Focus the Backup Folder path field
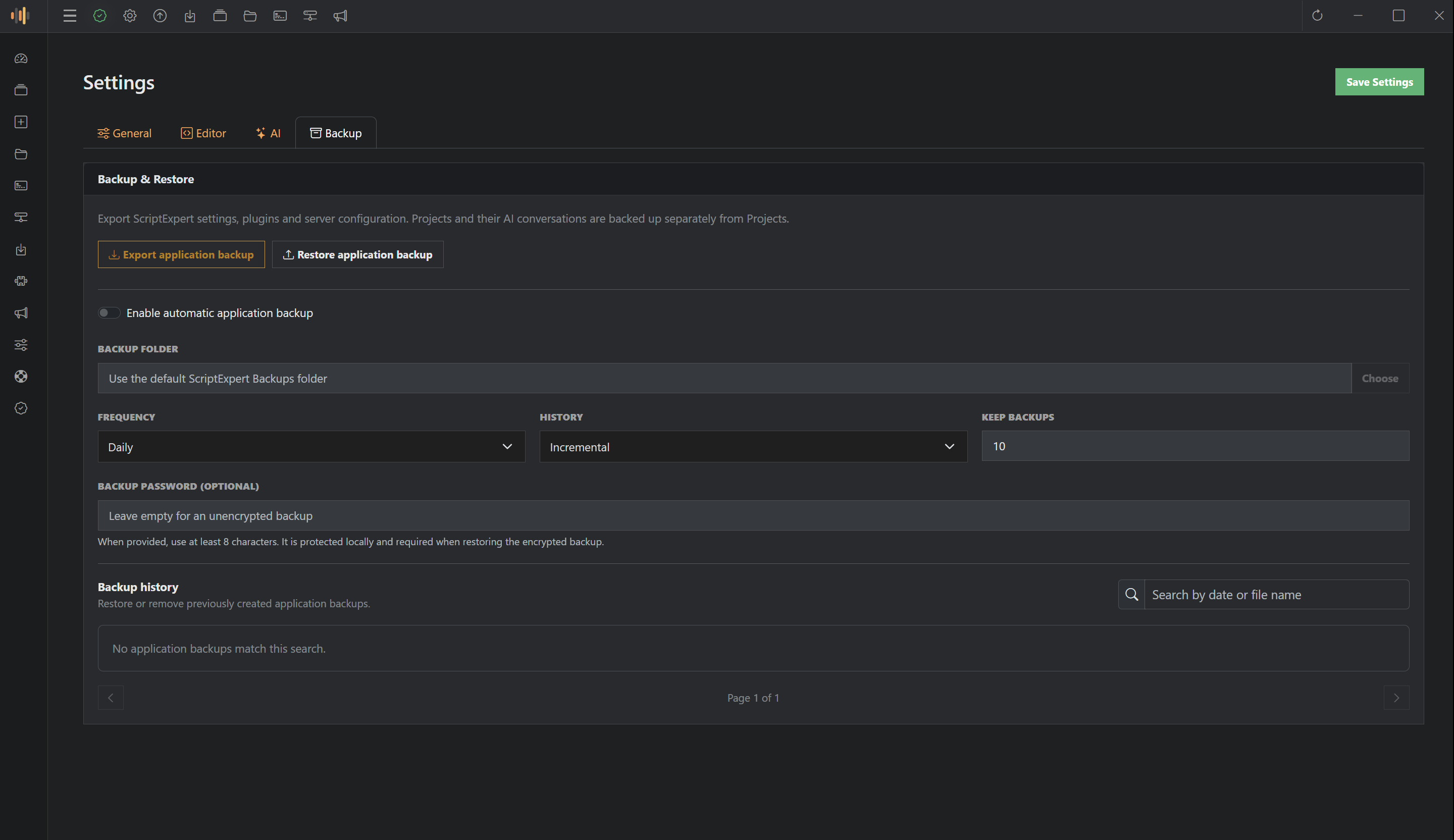Viewport: 1454px width, 840px height. 724,379
